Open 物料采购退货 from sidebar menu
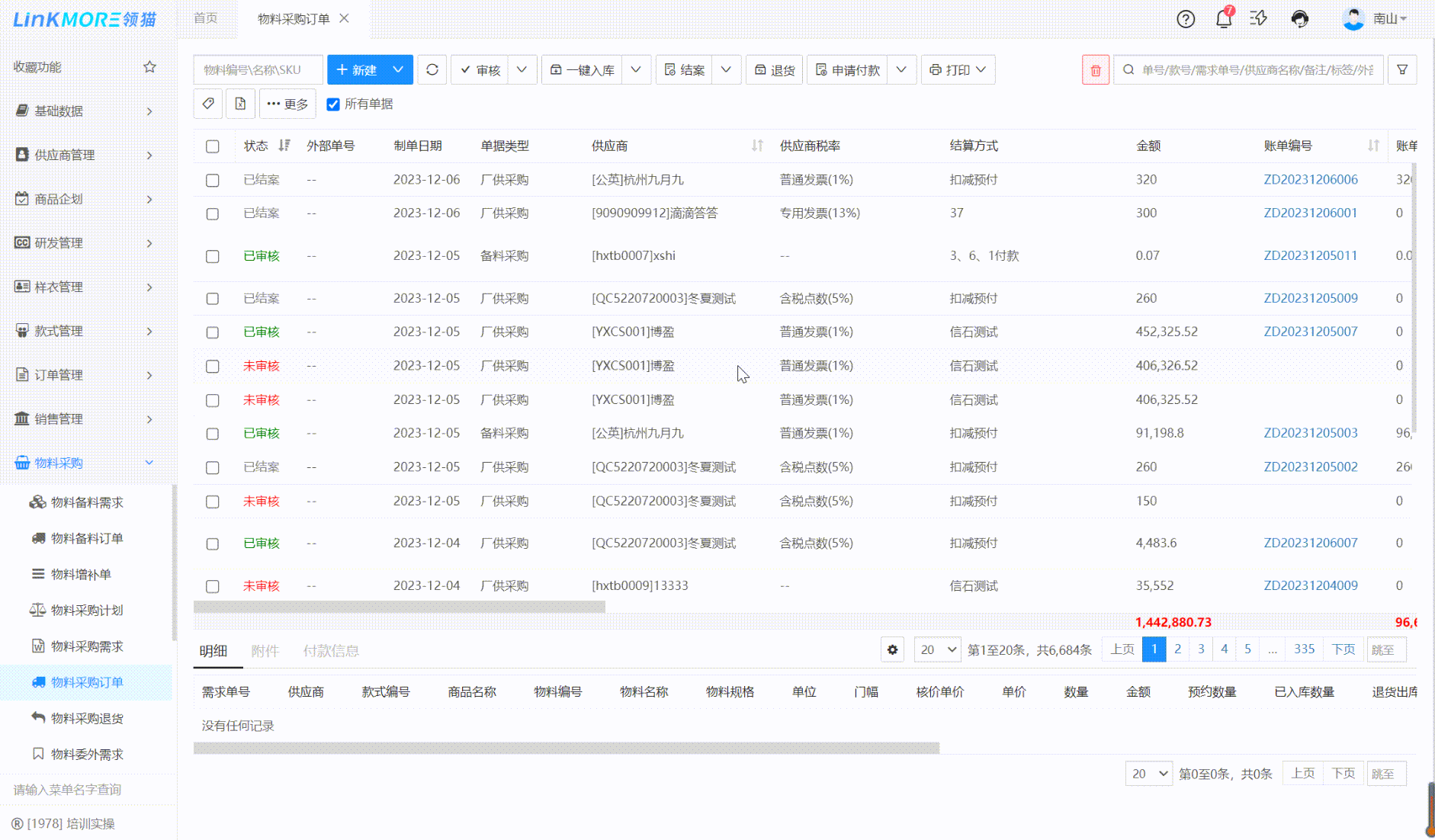 tap(87, 718)
